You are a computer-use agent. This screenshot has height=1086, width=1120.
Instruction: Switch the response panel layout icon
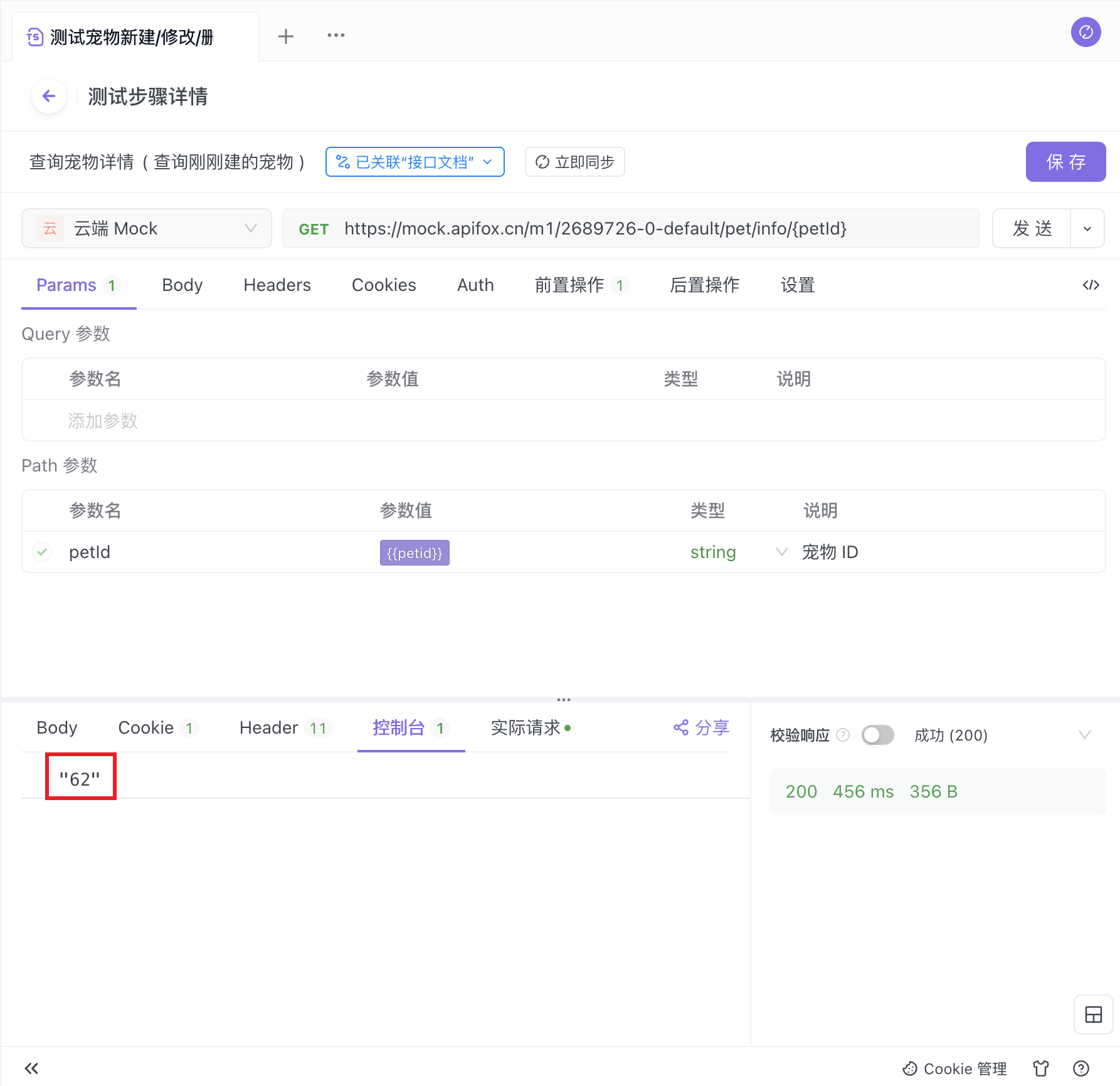coord(1093,1015)
